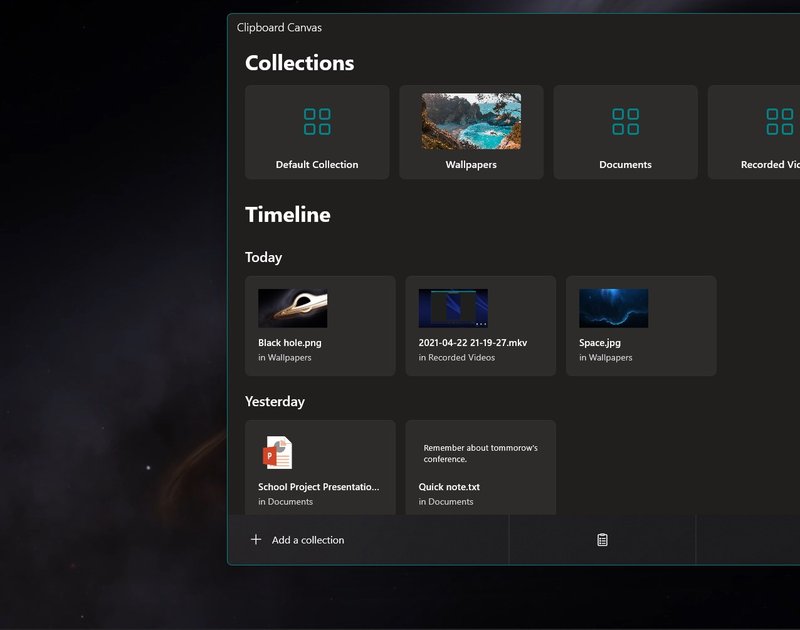Image resolution: width=800 pixels, height=630 pixels.
Task: Click the Default Collection grid icon
Action: [x=317, y=122]
